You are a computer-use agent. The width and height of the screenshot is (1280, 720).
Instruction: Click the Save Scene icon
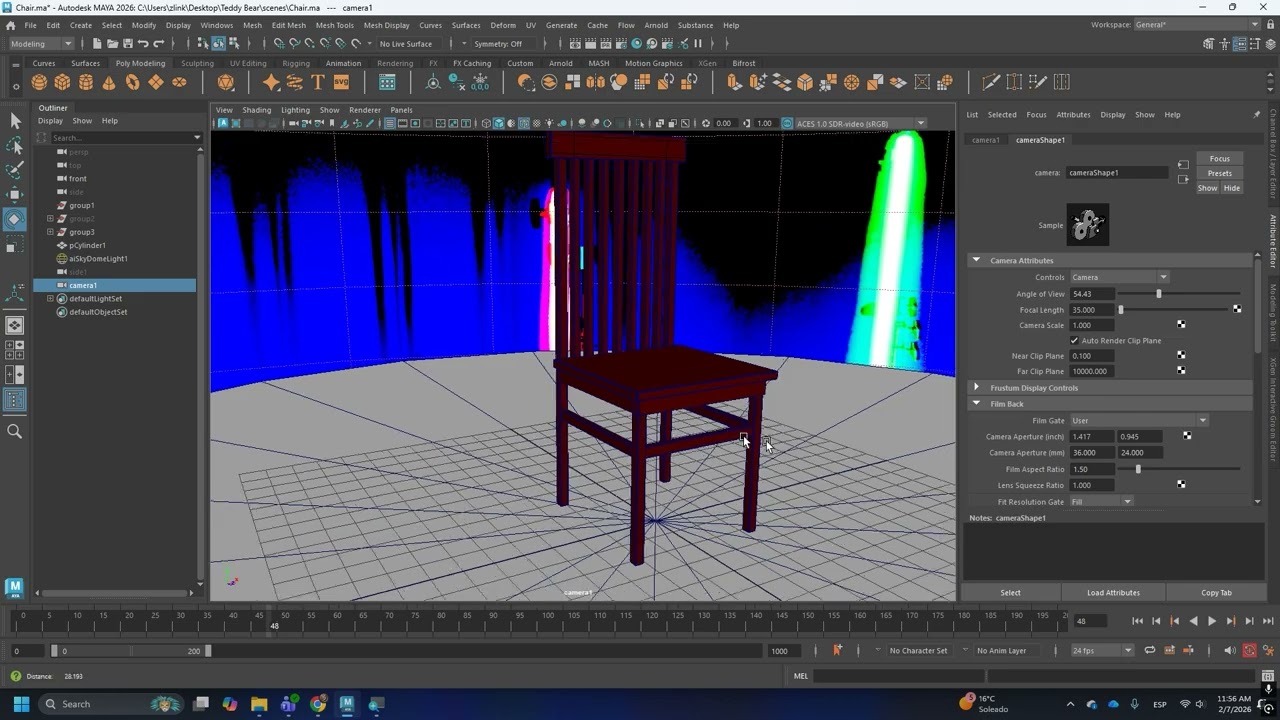pos(127,44)
